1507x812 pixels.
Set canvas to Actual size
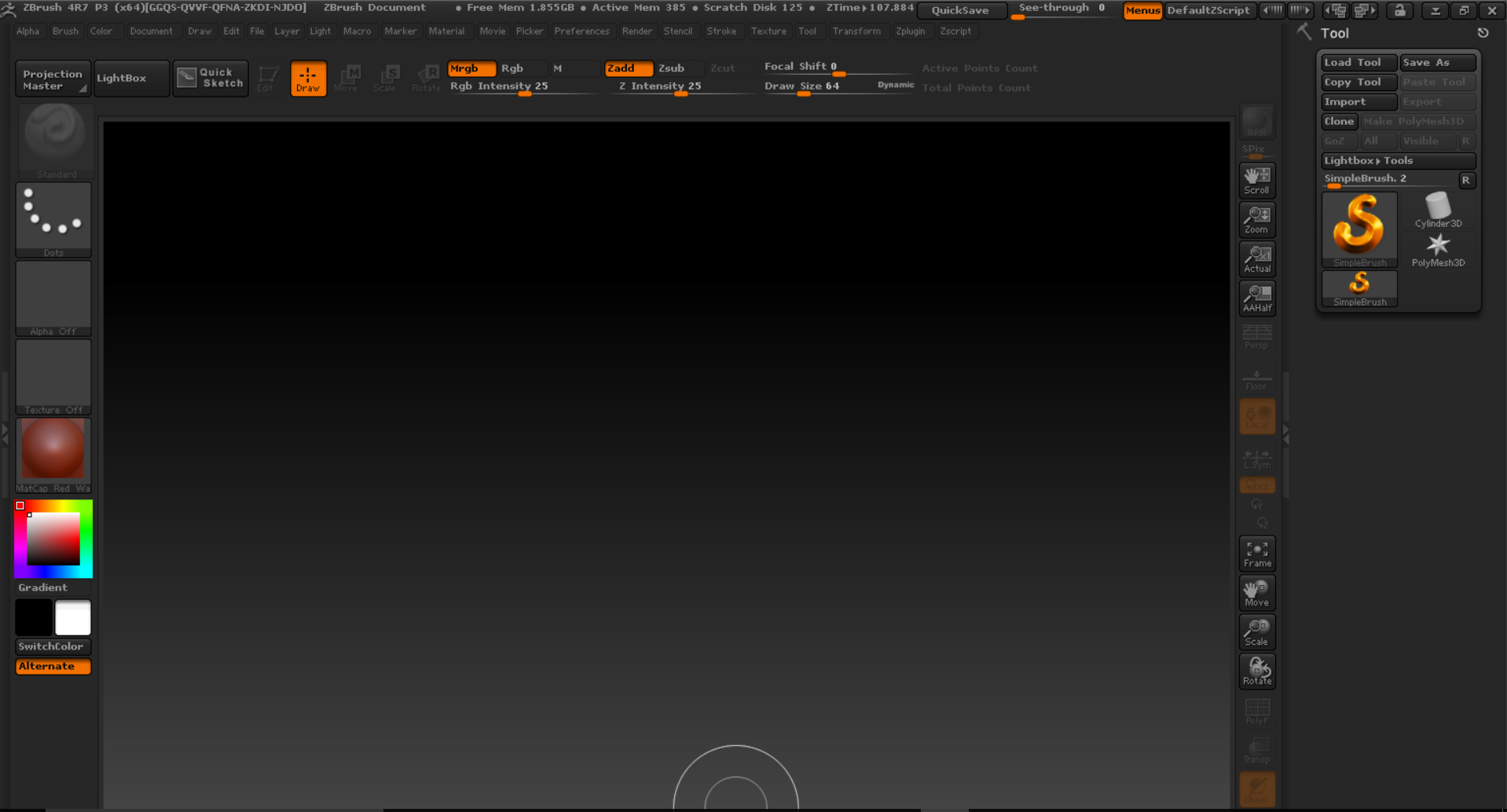tap(1256, 258)
